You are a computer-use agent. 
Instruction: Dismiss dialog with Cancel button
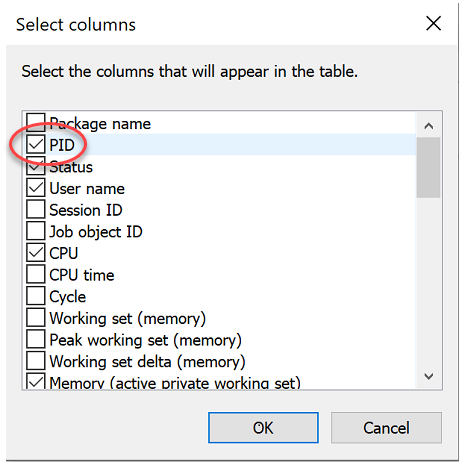(x=386, y=428)
